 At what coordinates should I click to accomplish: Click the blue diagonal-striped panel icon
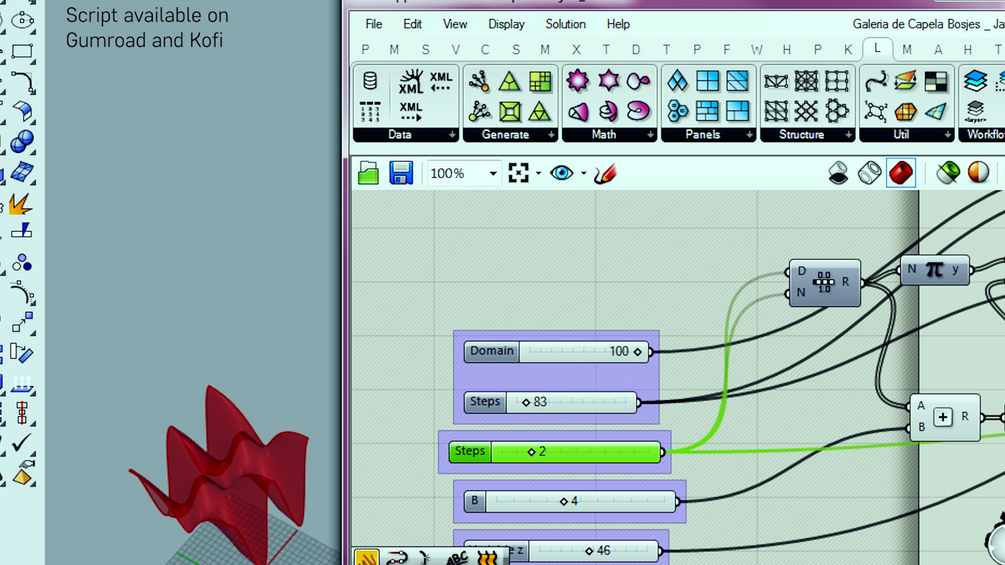pos(737,81)
